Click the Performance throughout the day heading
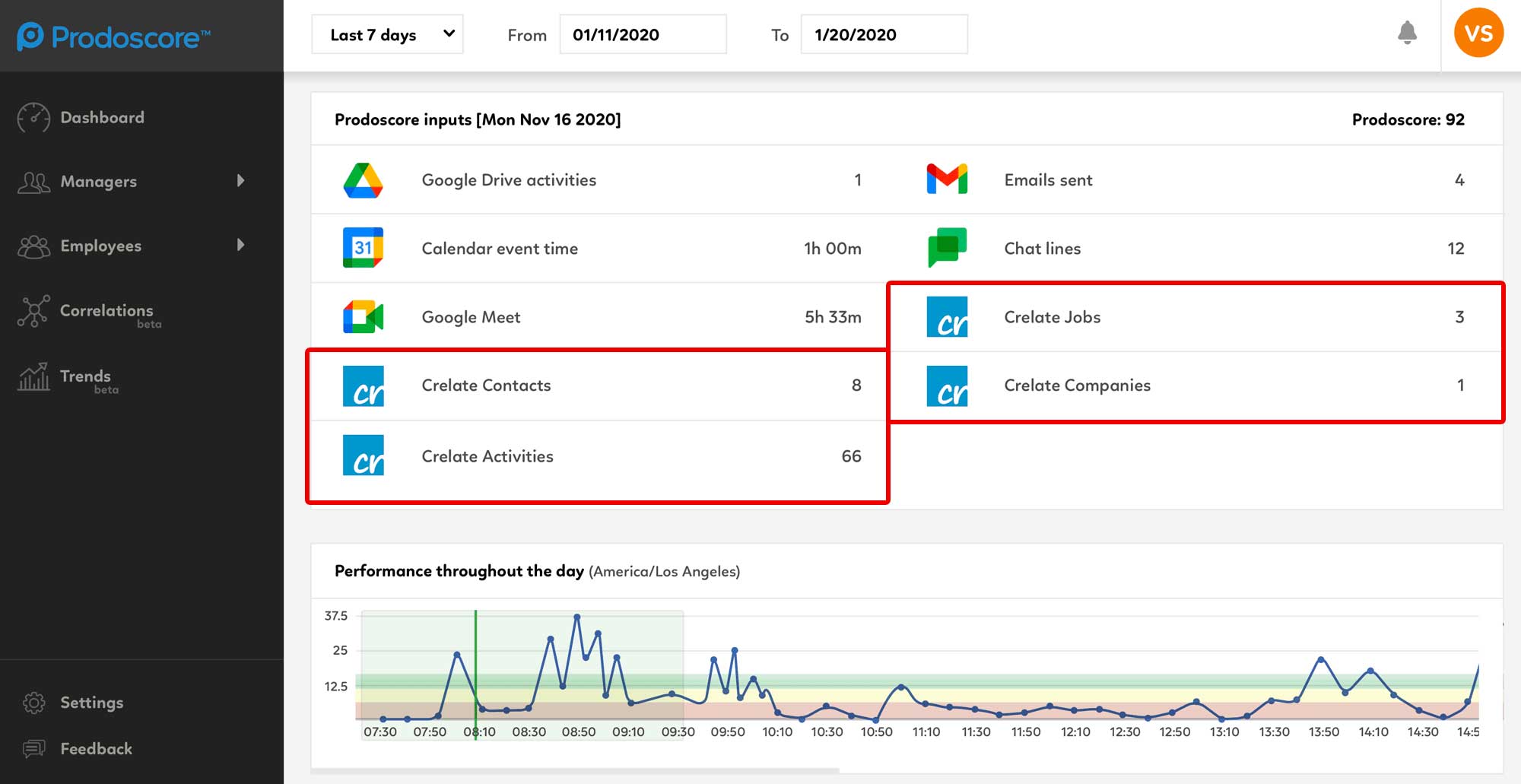 (459, 571)
